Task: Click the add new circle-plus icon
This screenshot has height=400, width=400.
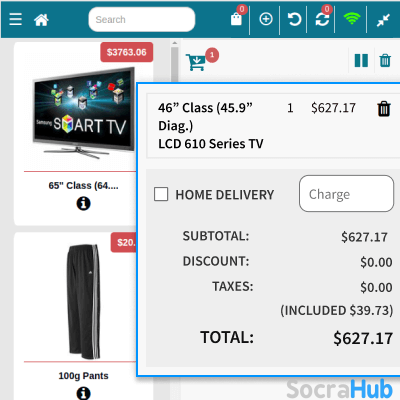Action: (x=266, y=19)
